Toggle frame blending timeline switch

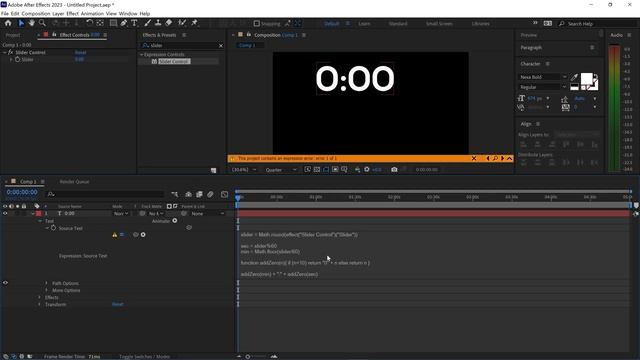(199, 194)
